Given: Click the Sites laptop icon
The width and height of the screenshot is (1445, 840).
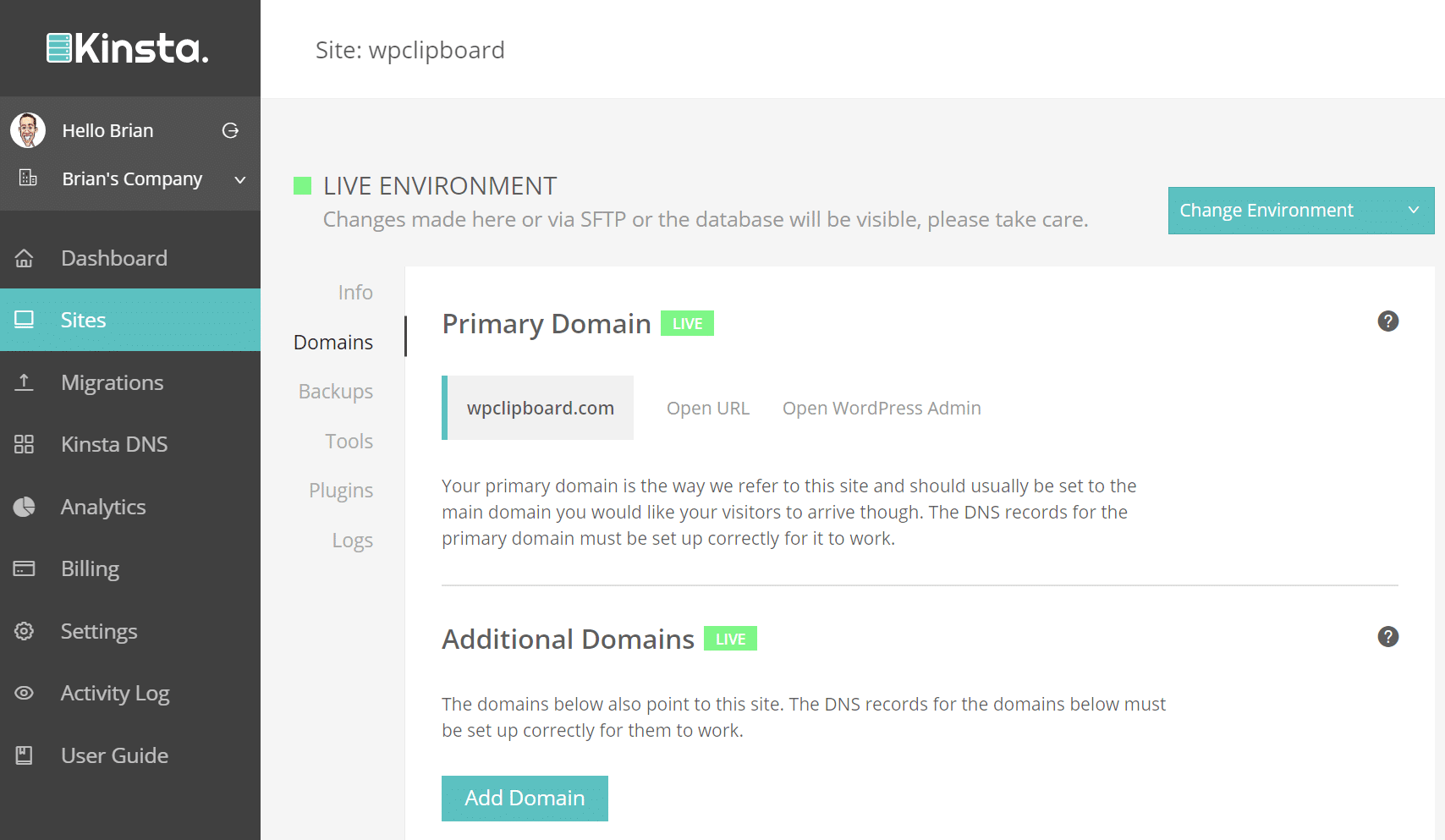Looking at the screenshot, I should point(25,320).
